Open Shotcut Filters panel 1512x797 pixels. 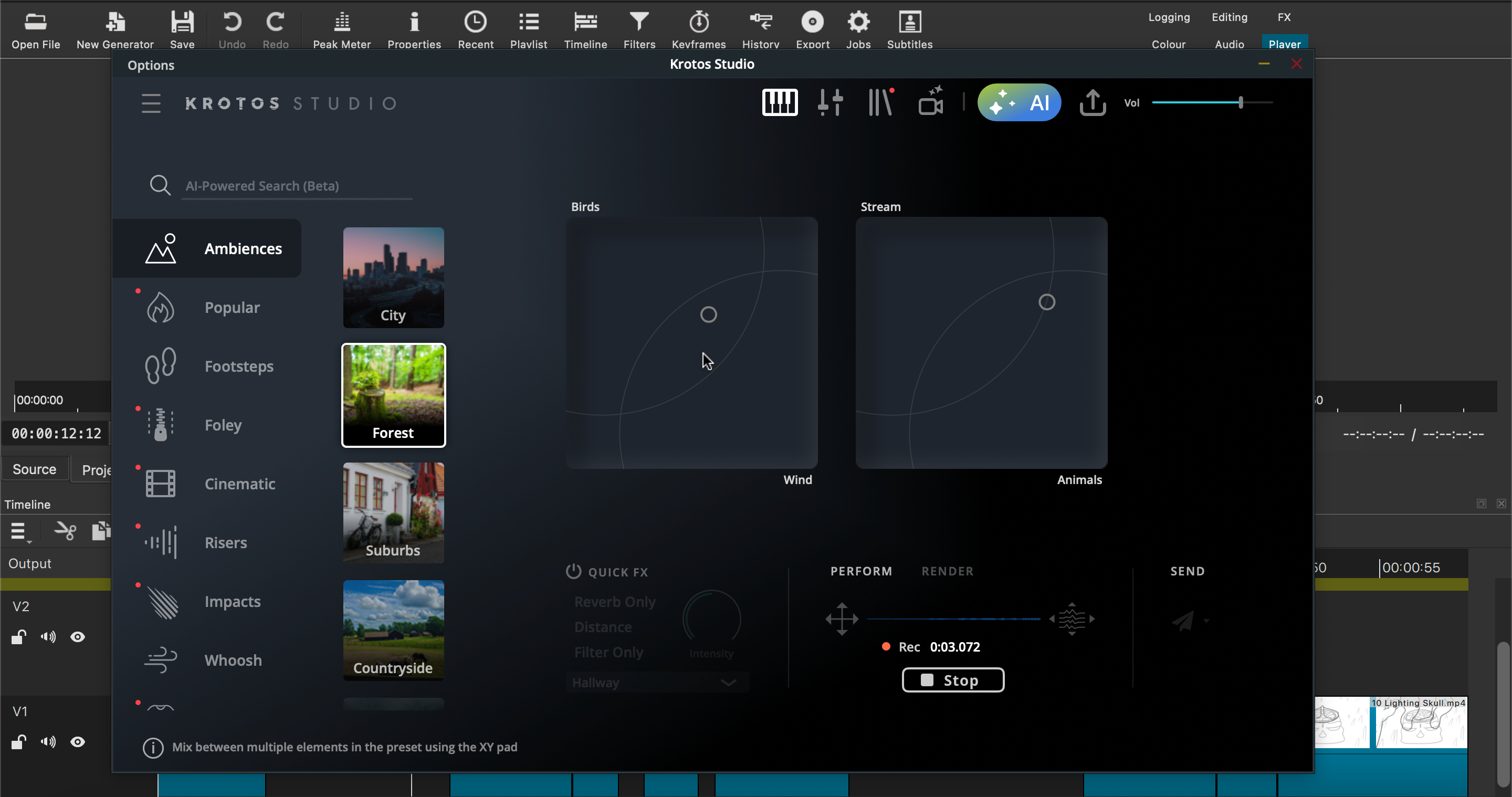click(638, 29)
